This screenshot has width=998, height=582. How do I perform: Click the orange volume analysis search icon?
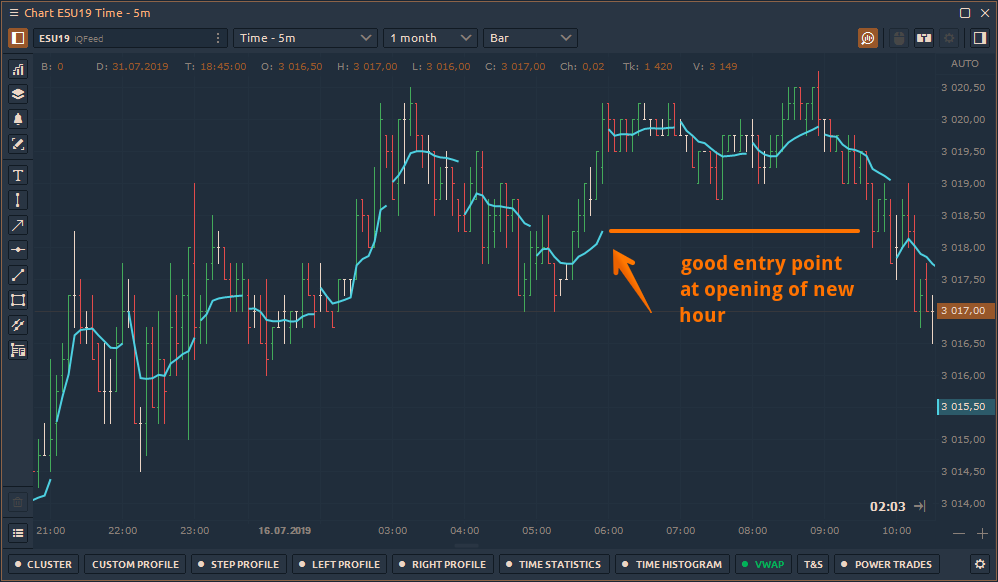click(868, 38)
